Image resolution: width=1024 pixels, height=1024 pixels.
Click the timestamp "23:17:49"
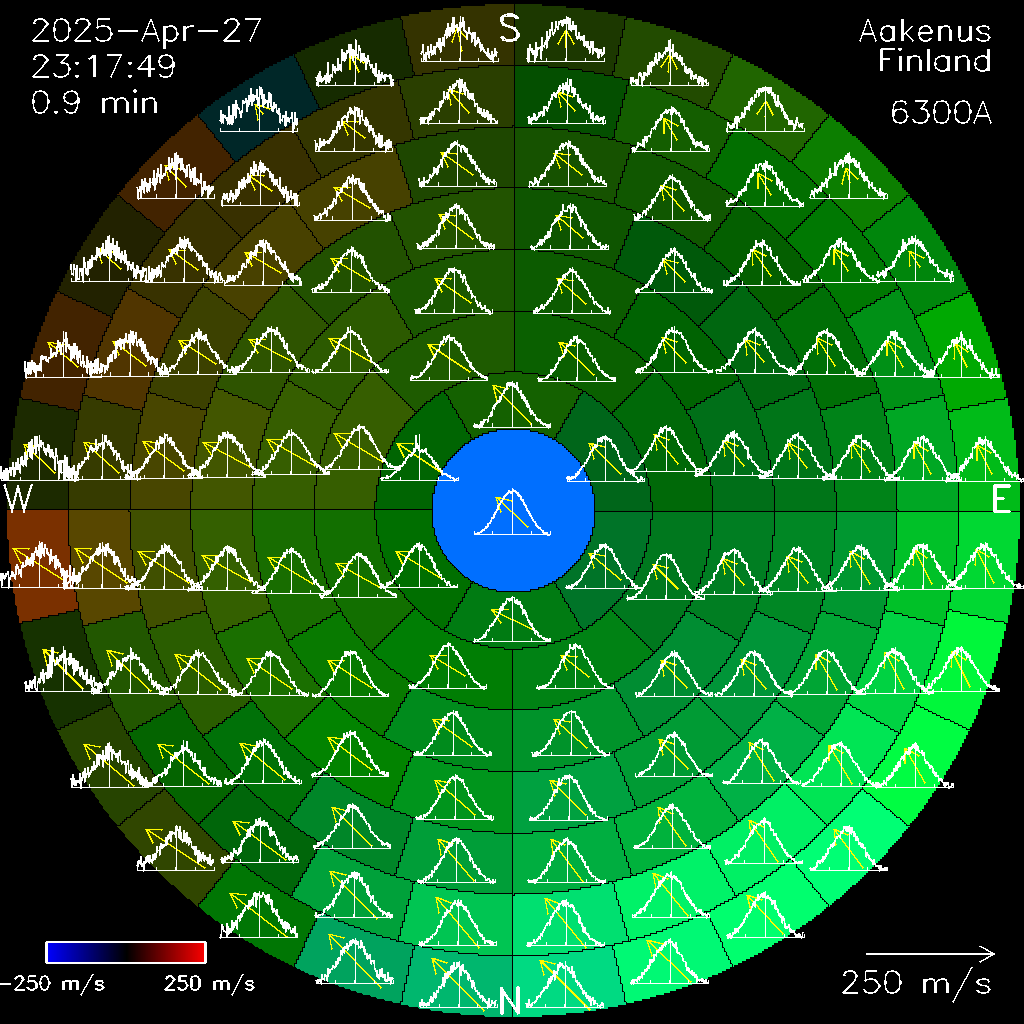[104, 66]
